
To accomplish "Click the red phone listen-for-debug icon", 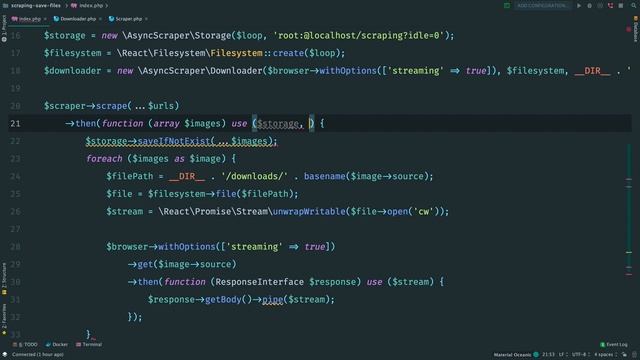I will tap(610, 6).
